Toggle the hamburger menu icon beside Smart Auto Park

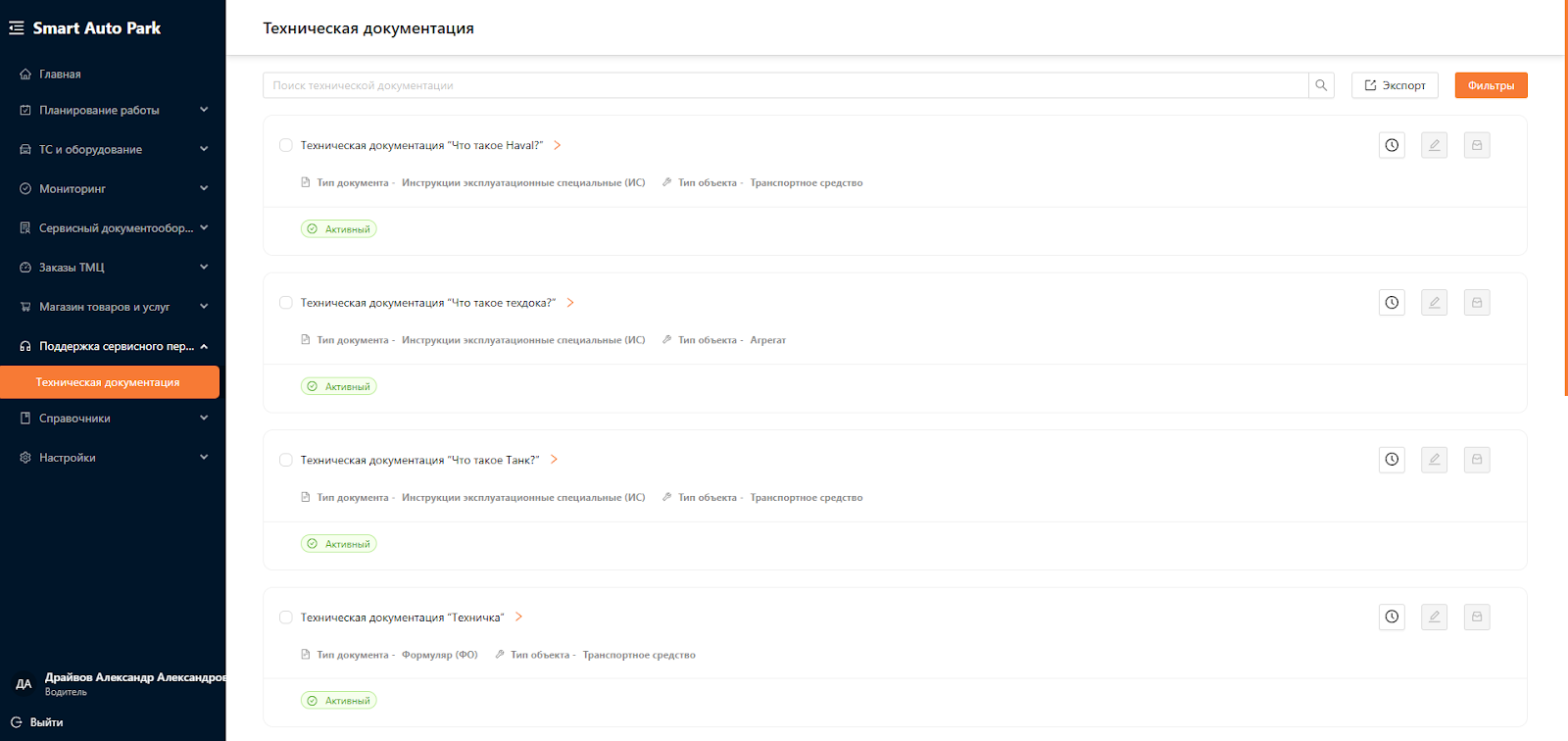(x=17, y=27)
